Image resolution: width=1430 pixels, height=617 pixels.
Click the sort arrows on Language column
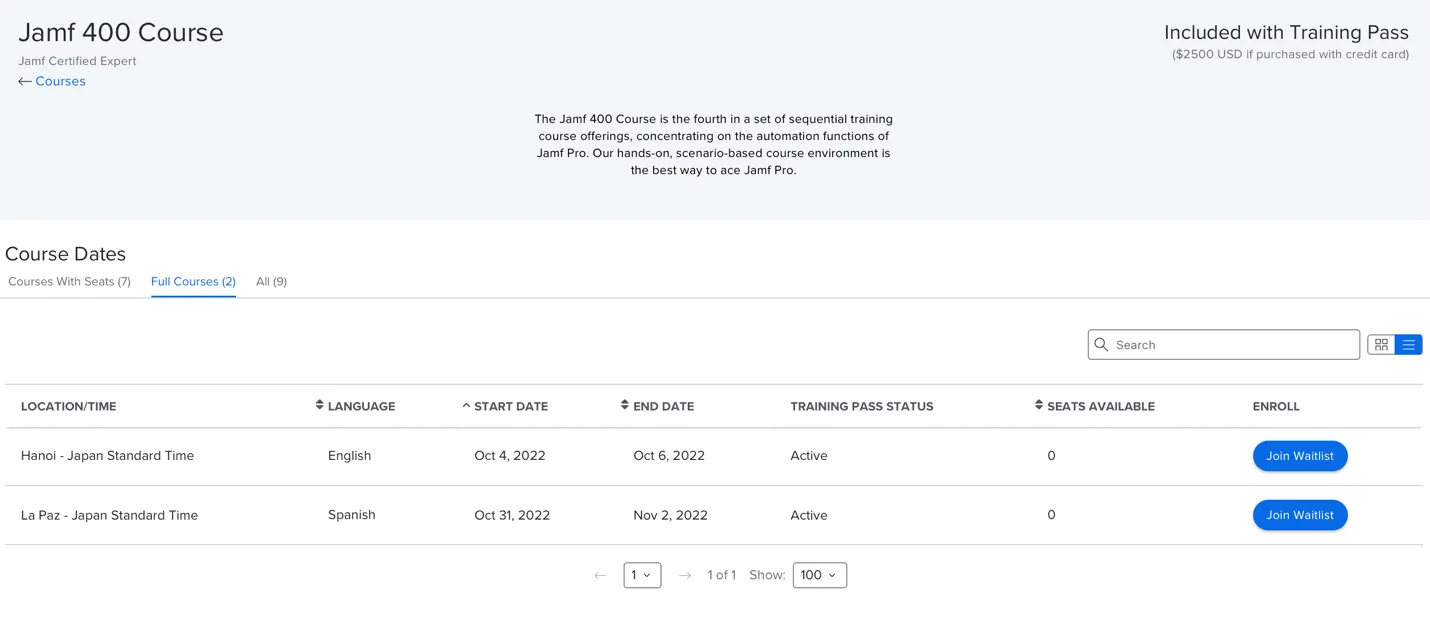[x=318, y=405]
